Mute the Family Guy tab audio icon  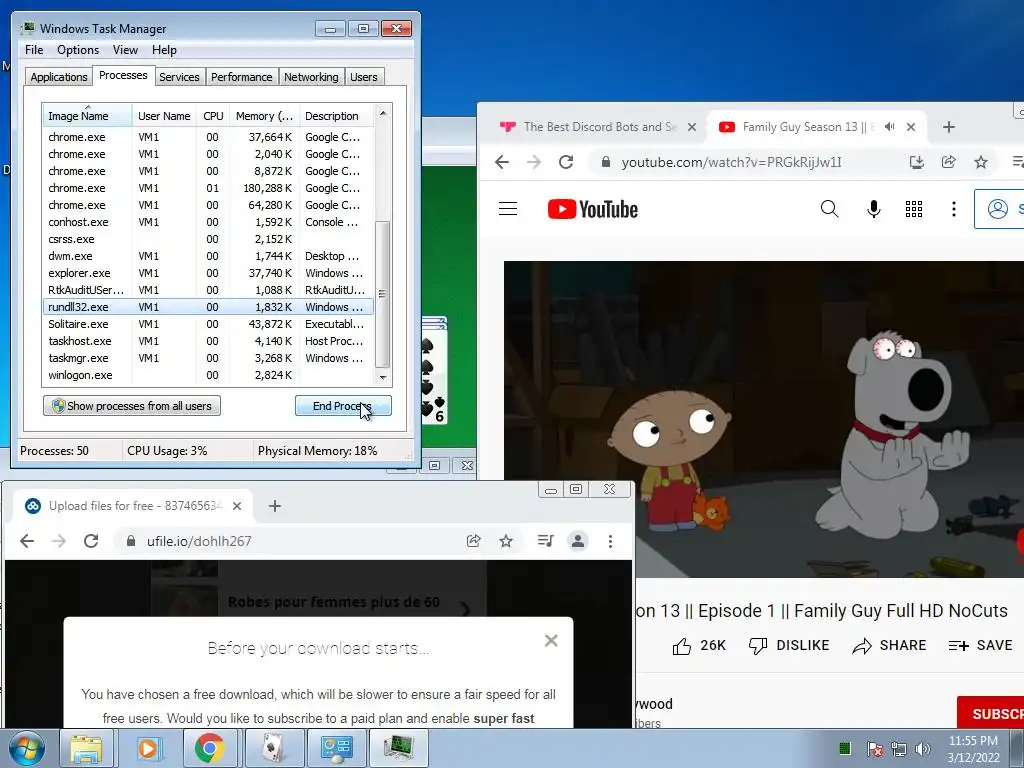click(889, 127)
